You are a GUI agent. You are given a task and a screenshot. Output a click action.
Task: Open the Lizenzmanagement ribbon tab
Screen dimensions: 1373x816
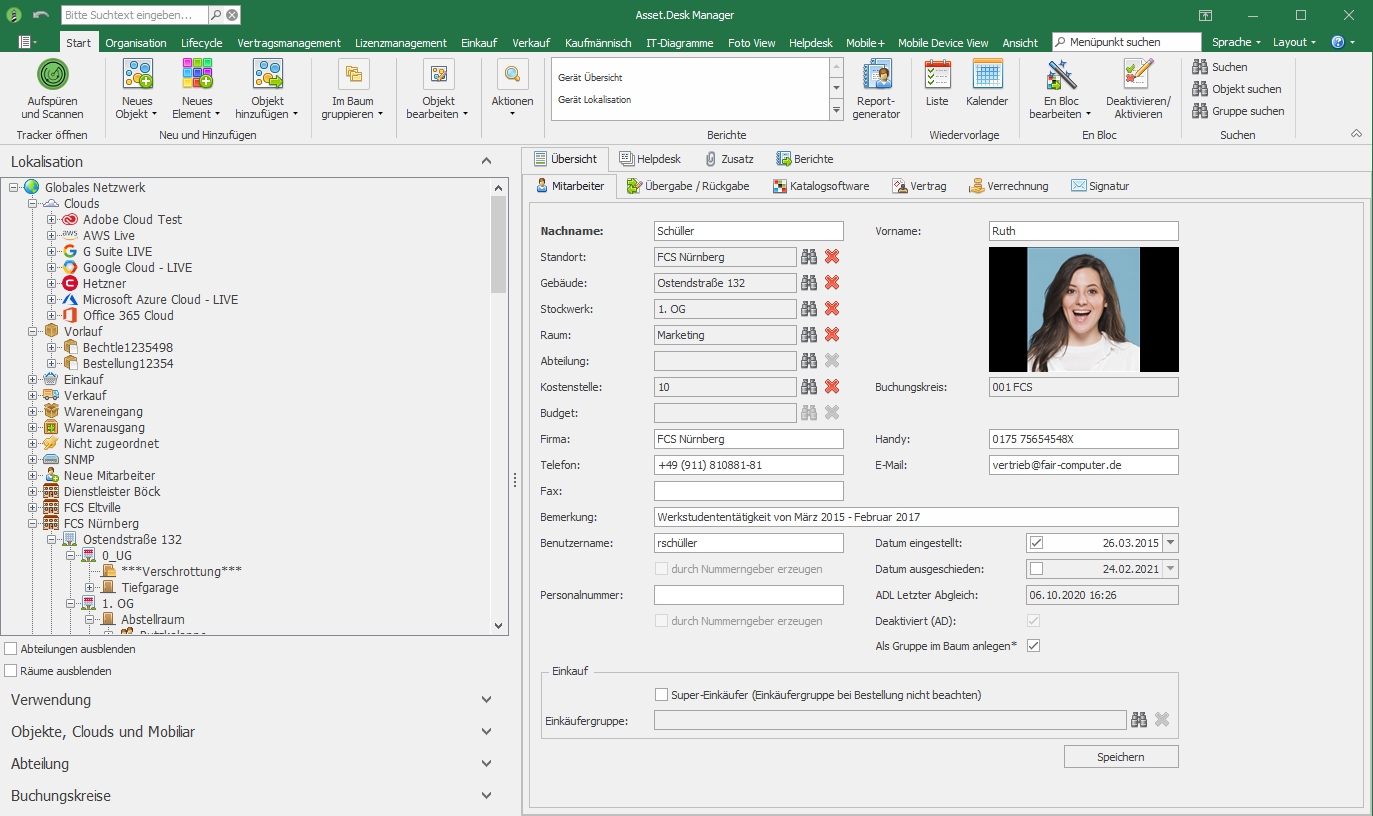(400, 43)
